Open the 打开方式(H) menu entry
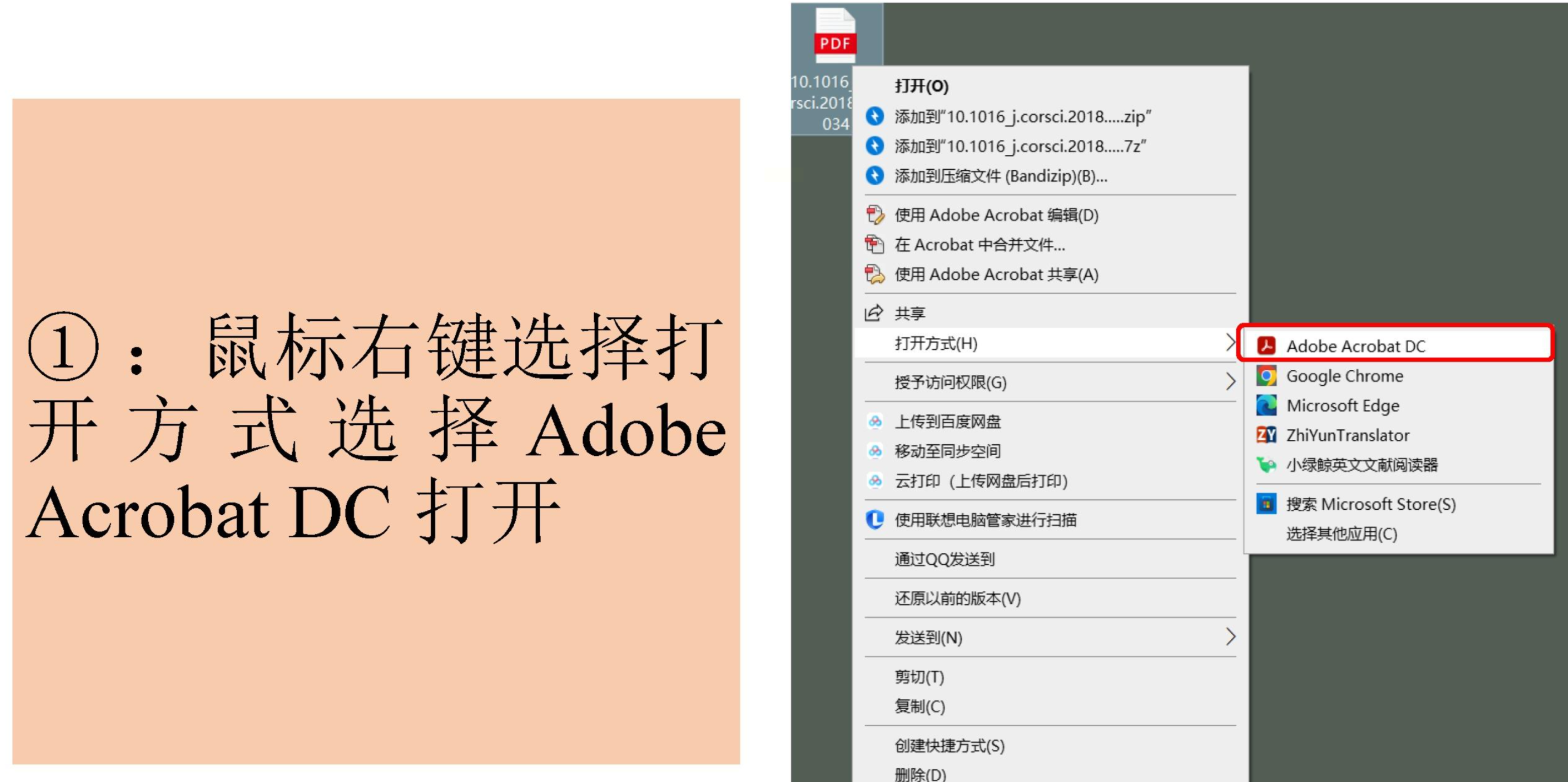The width and height of the screenshot is (1568, 782). pyautogui.click(x=1051, y=343)
